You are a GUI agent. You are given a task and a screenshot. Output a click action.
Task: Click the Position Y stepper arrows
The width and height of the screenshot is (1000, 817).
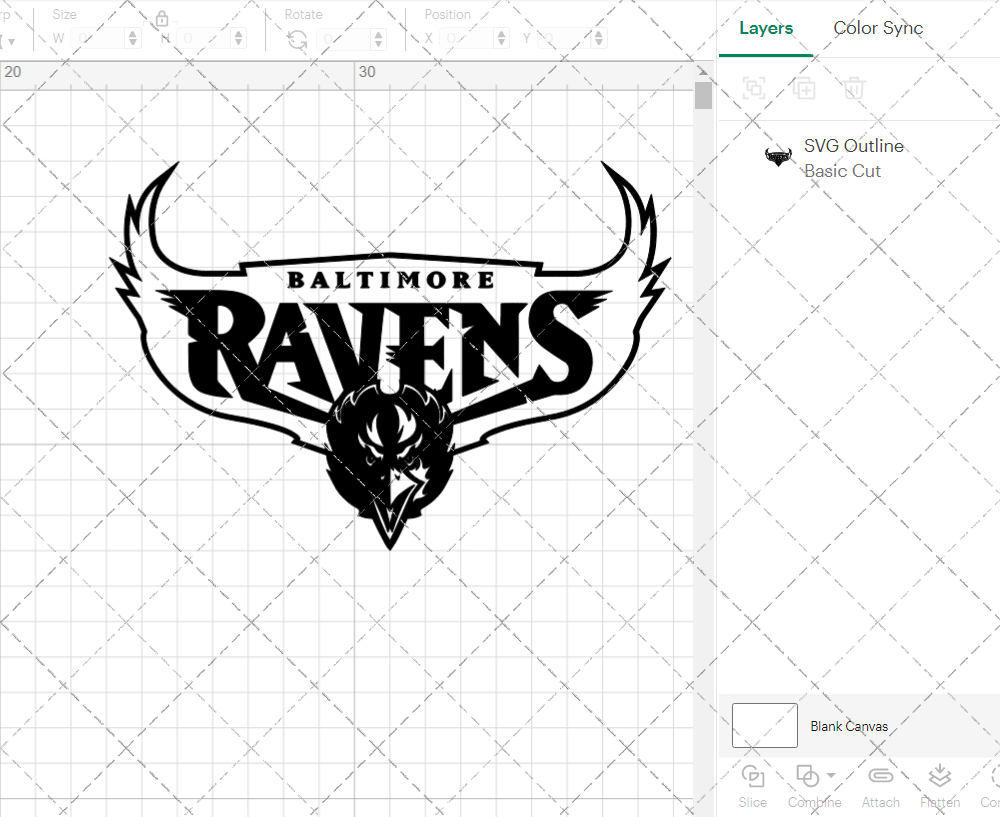coord(599,38)
